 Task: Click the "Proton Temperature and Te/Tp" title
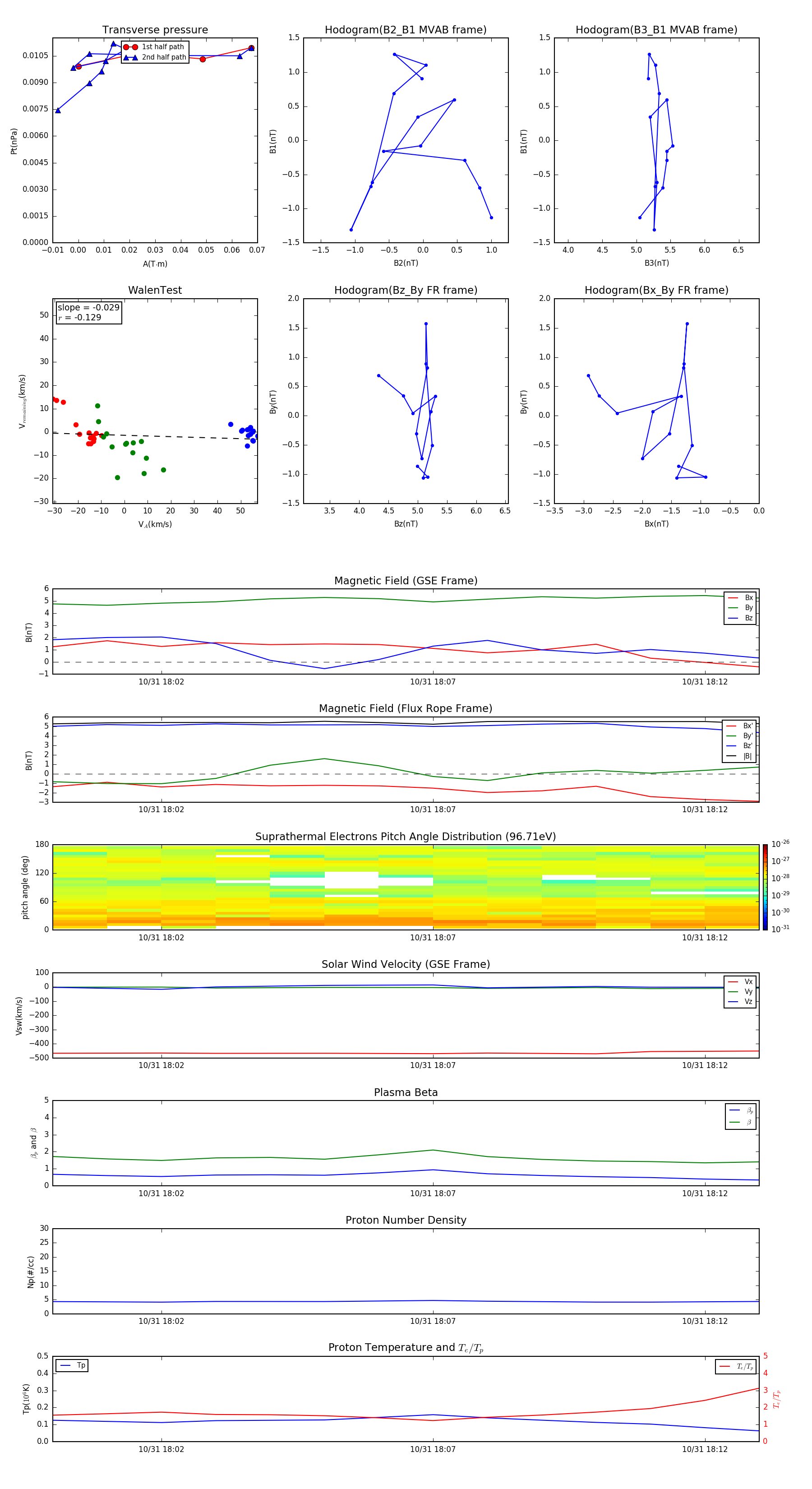(x=406, y=1348)
